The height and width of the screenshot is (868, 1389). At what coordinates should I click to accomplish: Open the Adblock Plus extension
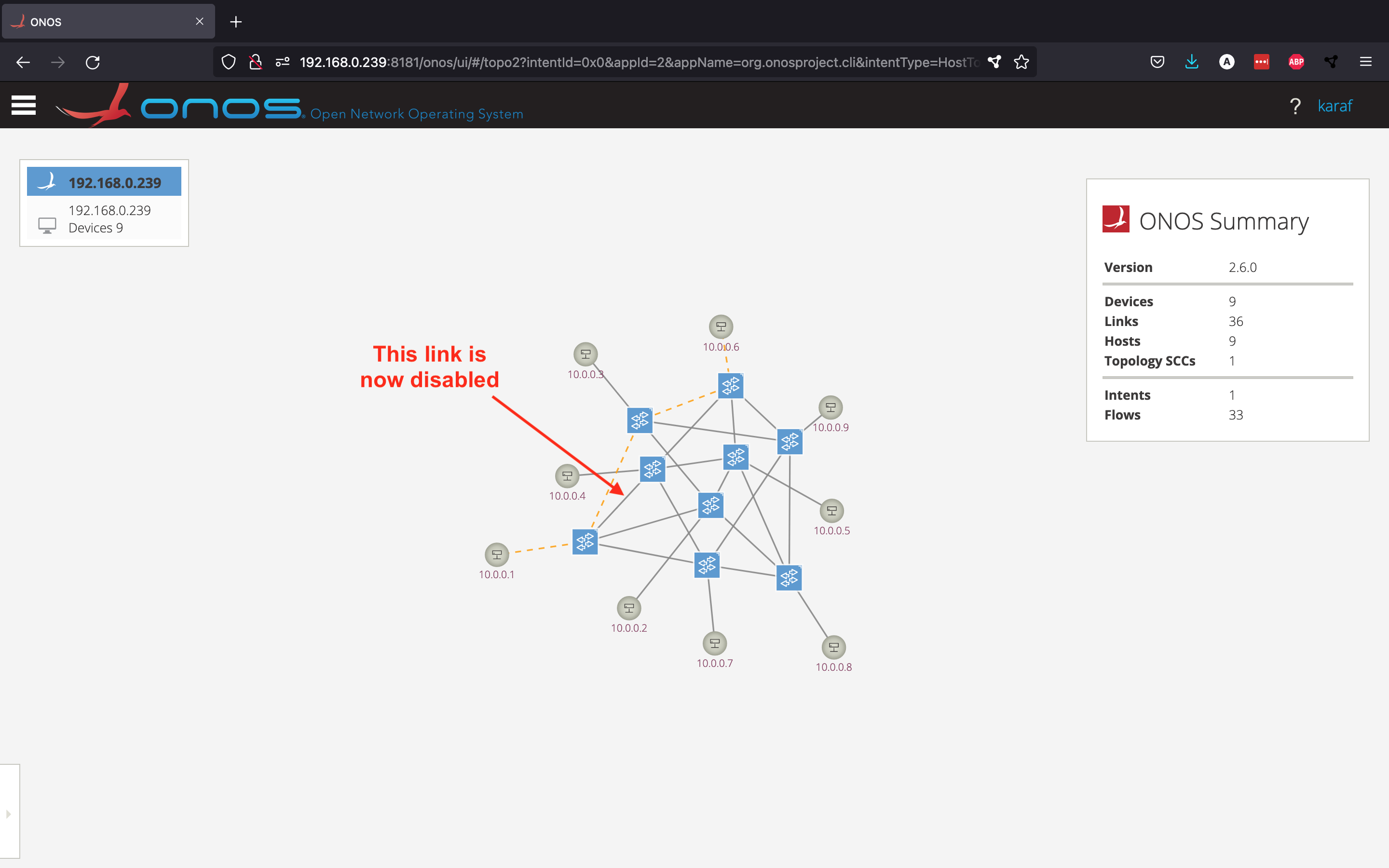tap(1296, 62)
